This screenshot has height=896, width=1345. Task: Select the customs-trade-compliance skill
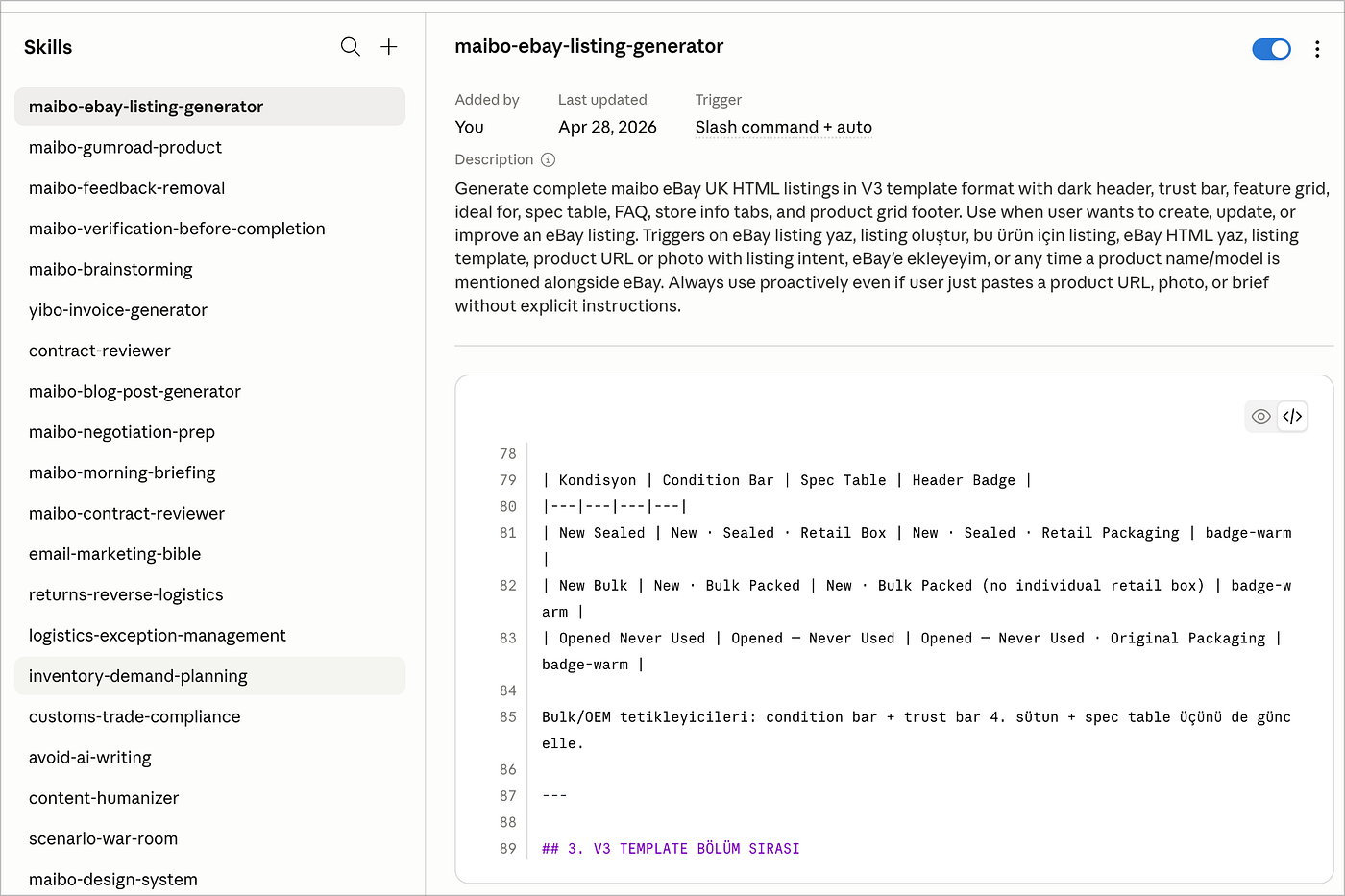pyautogui.click(x=209, y=716)
